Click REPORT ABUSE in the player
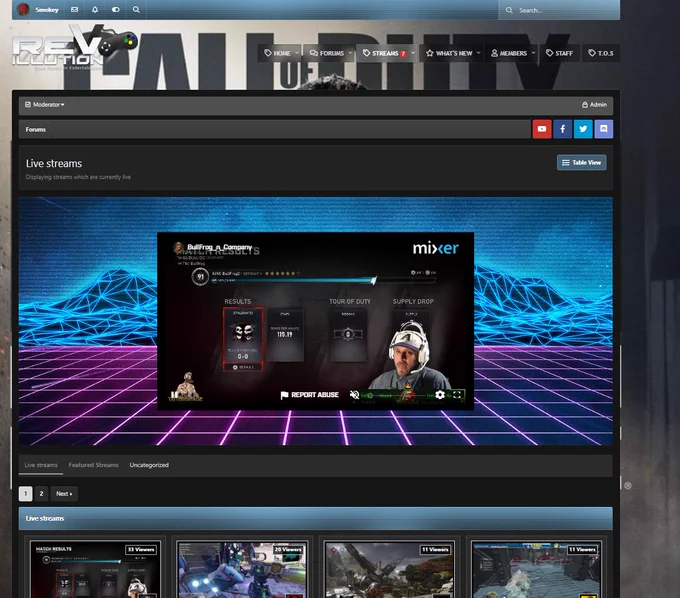Viewport: 680px width, 598px height. tap(310, 395)
